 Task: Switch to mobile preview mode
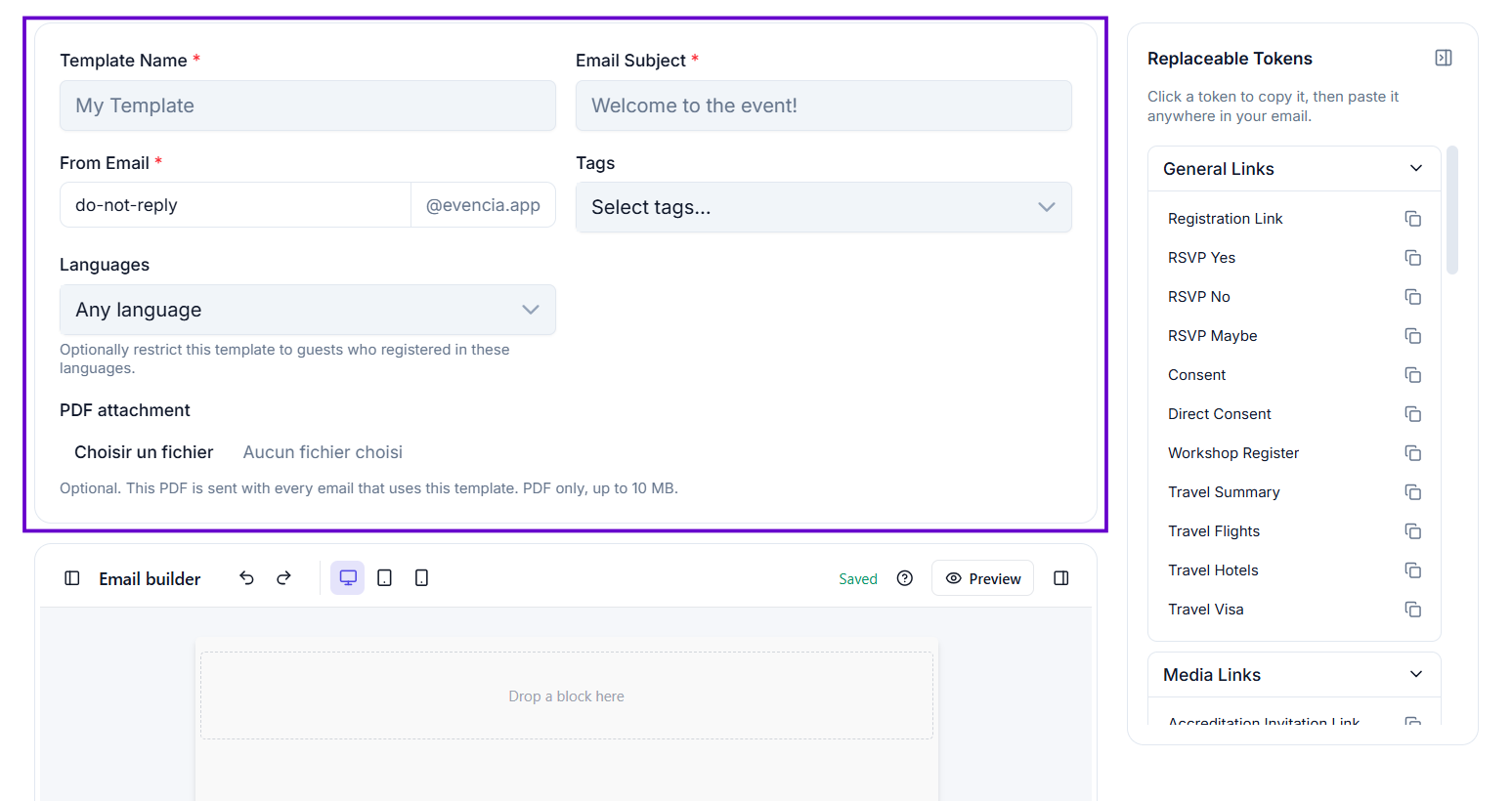[421, 578]
